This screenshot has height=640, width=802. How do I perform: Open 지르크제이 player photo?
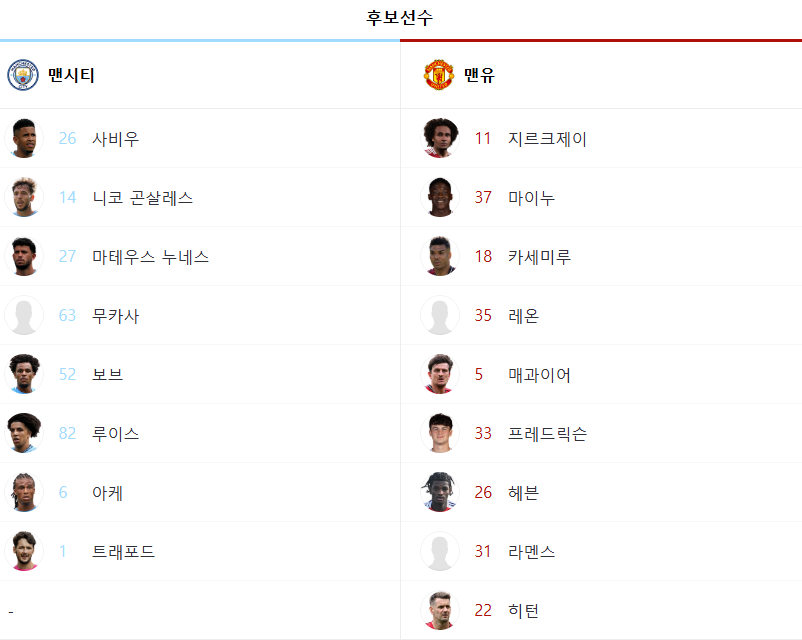pos(440,138)
